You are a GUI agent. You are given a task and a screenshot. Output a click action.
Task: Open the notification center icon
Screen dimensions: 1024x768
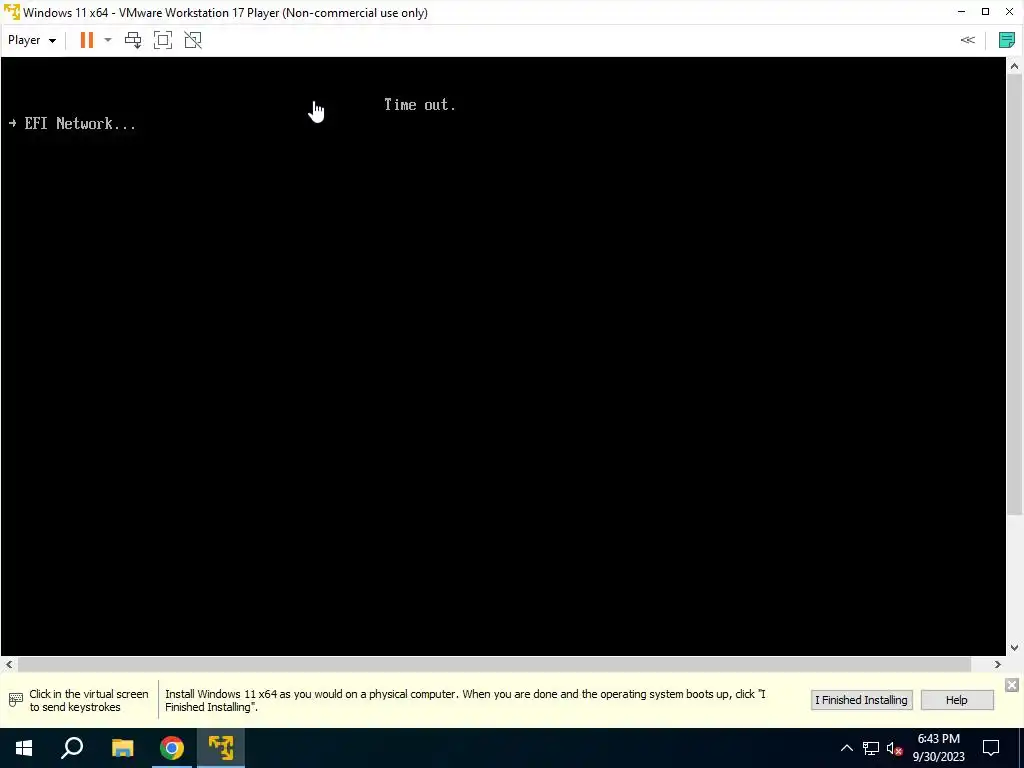[991, 748]
